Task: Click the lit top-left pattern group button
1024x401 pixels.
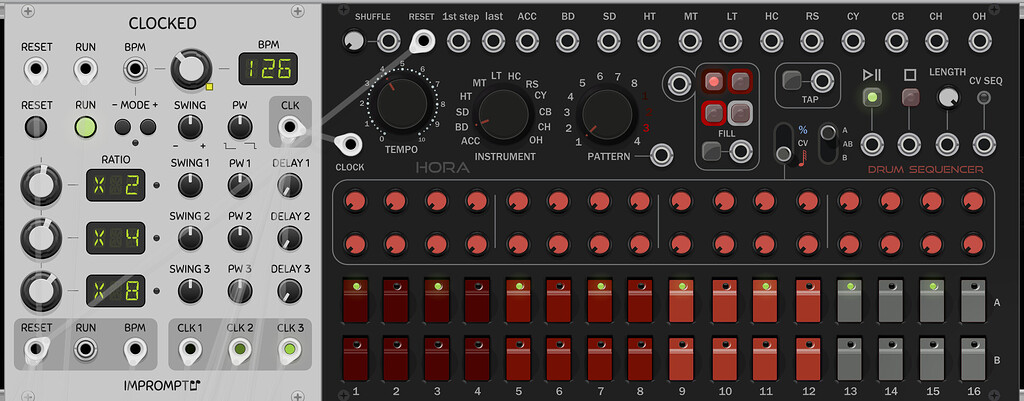Action: tap(714, 82)
